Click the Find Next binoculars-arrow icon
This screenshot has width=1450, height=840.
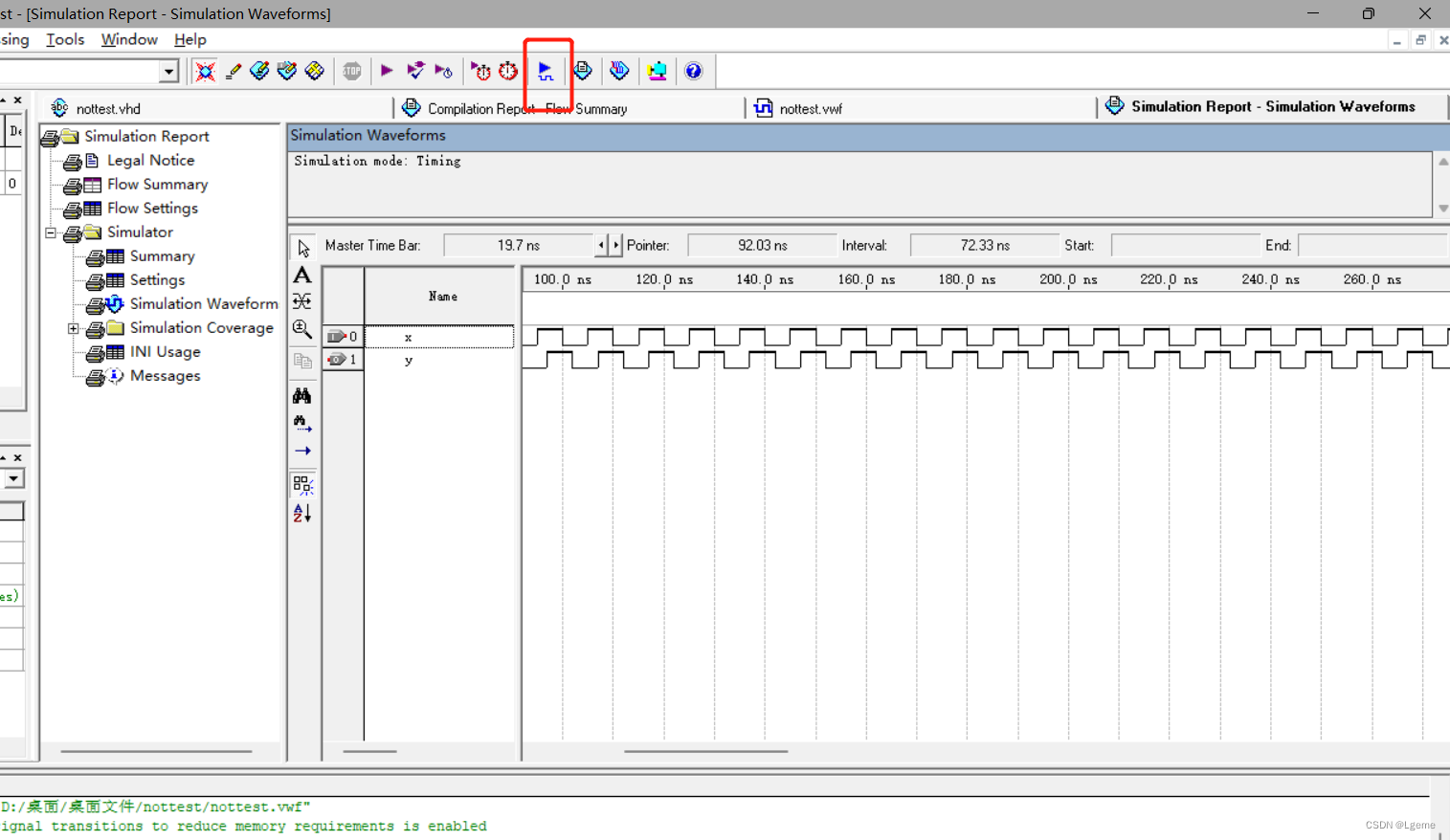[x=302, y=423]
